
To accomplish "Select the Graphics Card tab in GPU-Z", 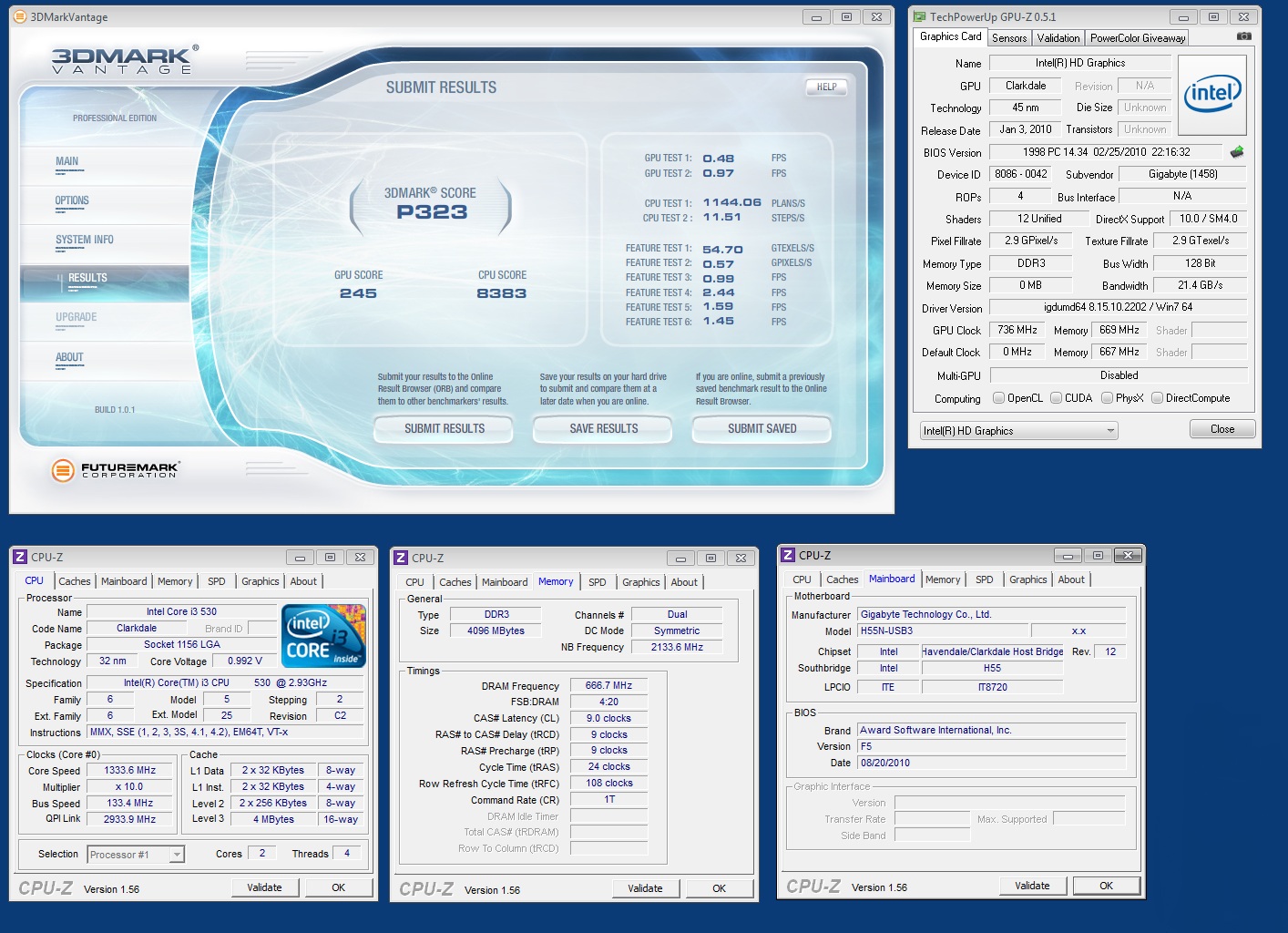I will pyautogui.click(x=950, y=36).
